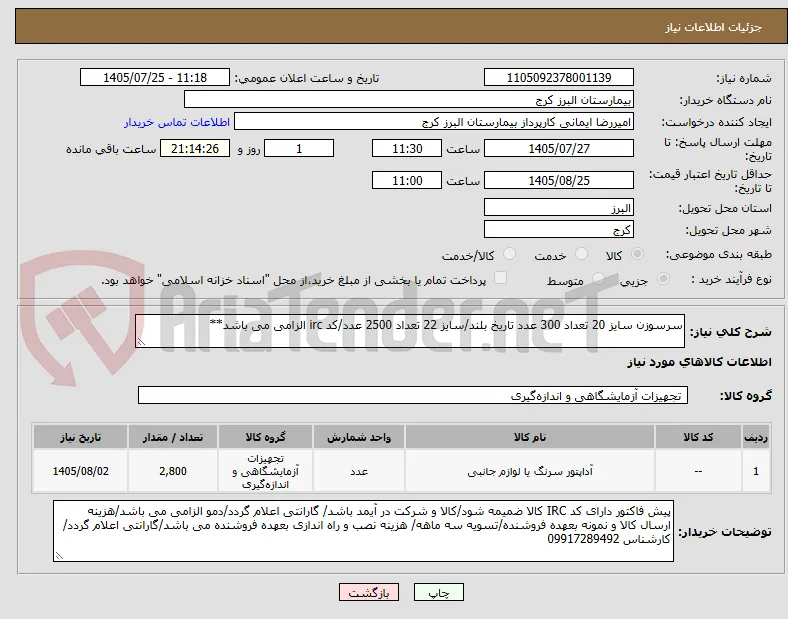Click the buyer name field بیمارستان البرز کرج
This screenshot has height=619, width=788.
click(409, 99)
